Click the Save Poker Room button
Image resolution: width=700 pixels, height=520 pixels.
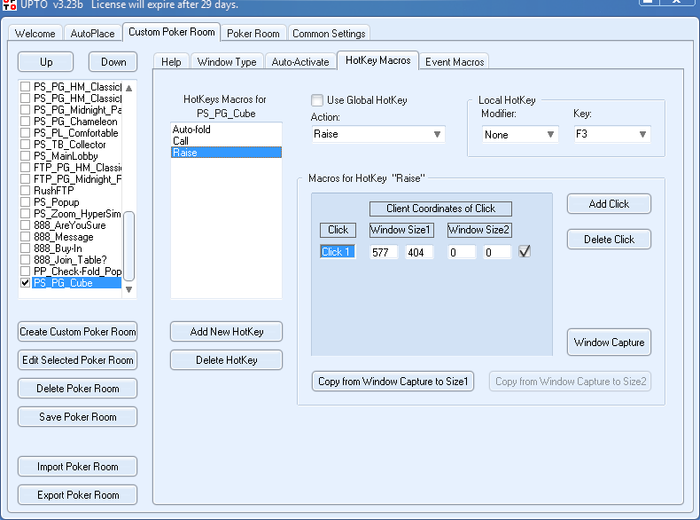pos(78,417)
